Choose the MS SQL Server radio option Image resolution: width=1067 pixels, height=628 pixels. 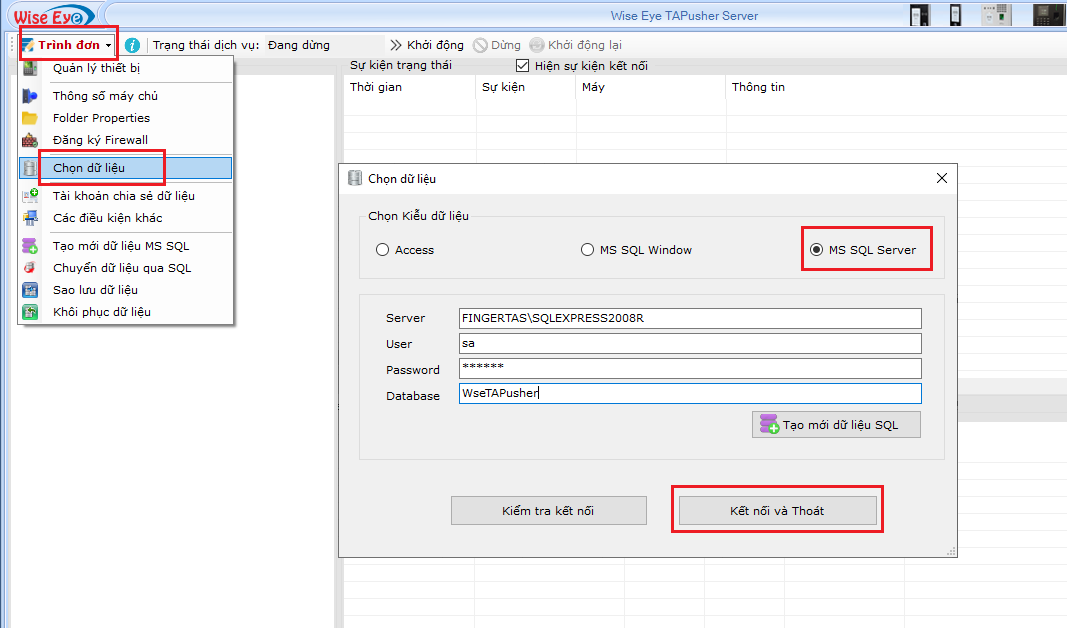(816, 250)
